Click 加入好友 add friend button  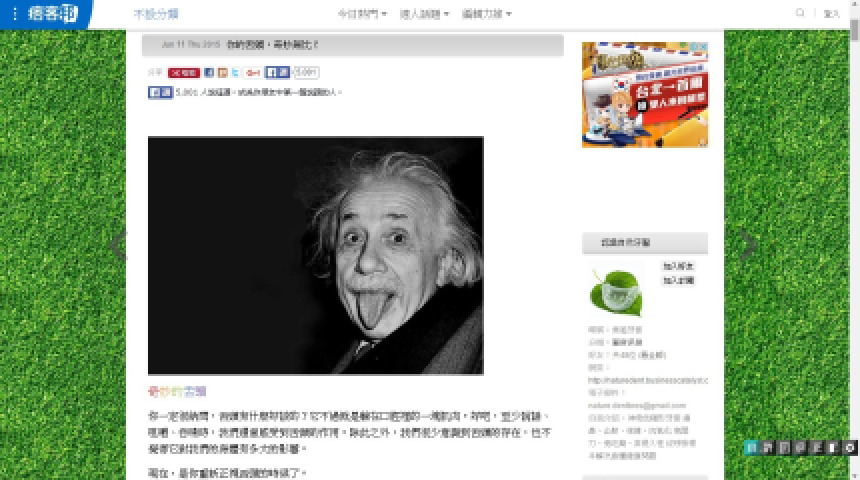pos(678,267)
